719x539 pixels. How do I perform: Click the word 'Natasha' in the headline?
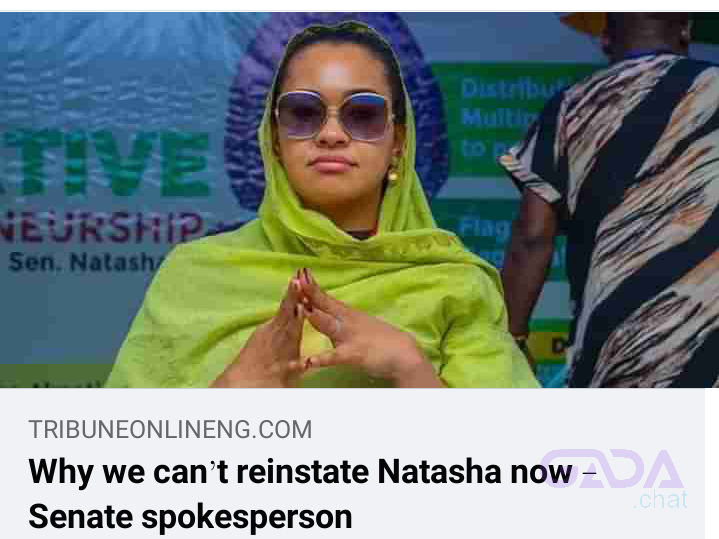point(439,472)
